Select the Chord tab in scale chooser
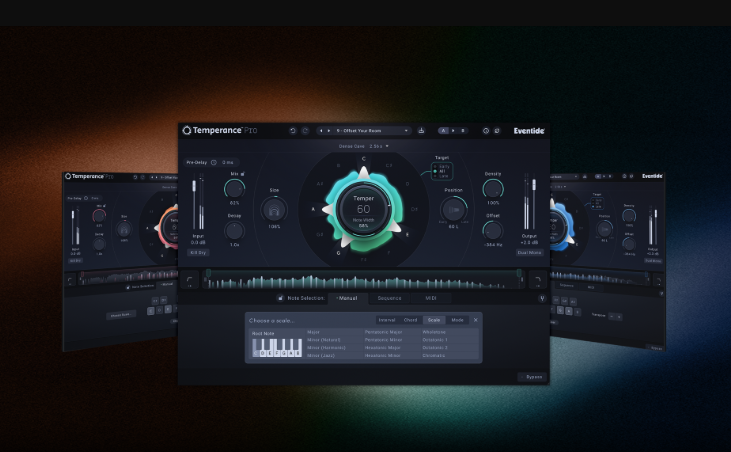Viewport: 731px width, 452px height. coord(410,320)
